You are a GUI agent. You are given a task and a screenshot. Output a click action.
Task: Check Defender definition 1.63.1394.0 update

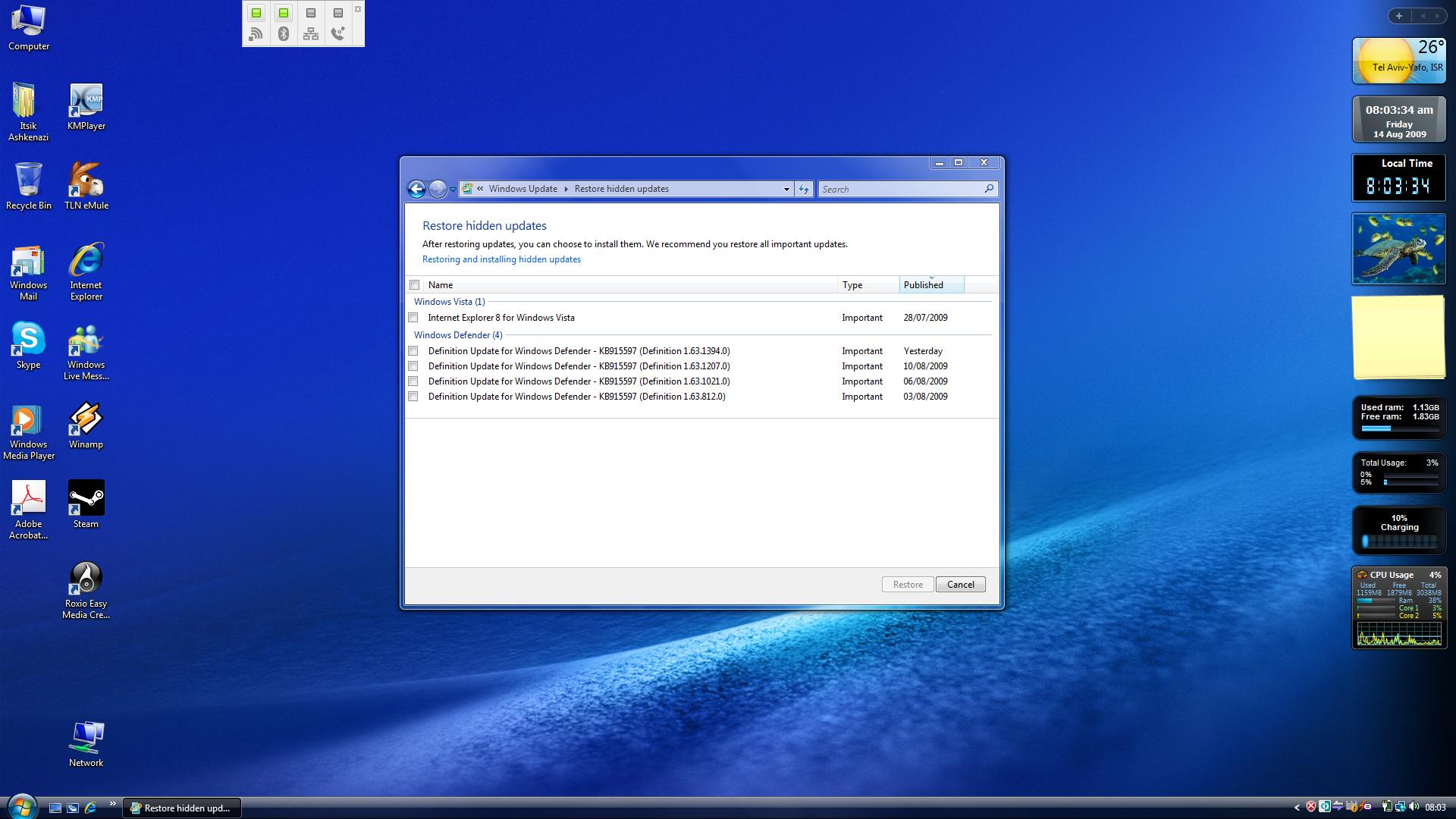413,351
